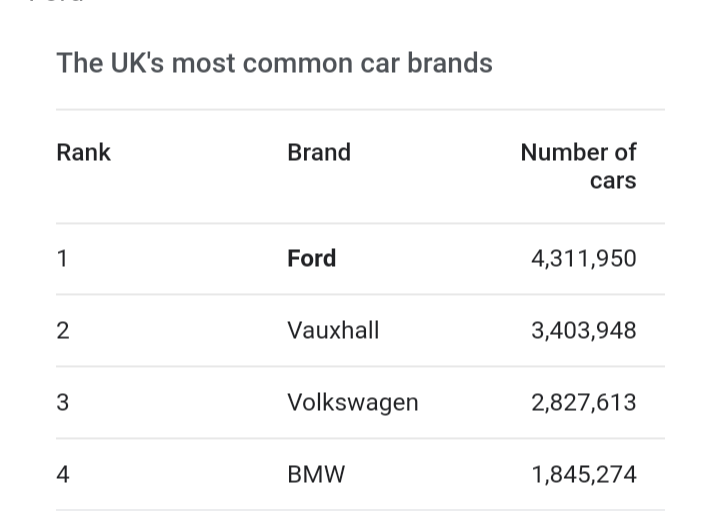Select the Vauxhall brand name
The image size is (720, 513).
pyautogui.click(x=333, y=330)
